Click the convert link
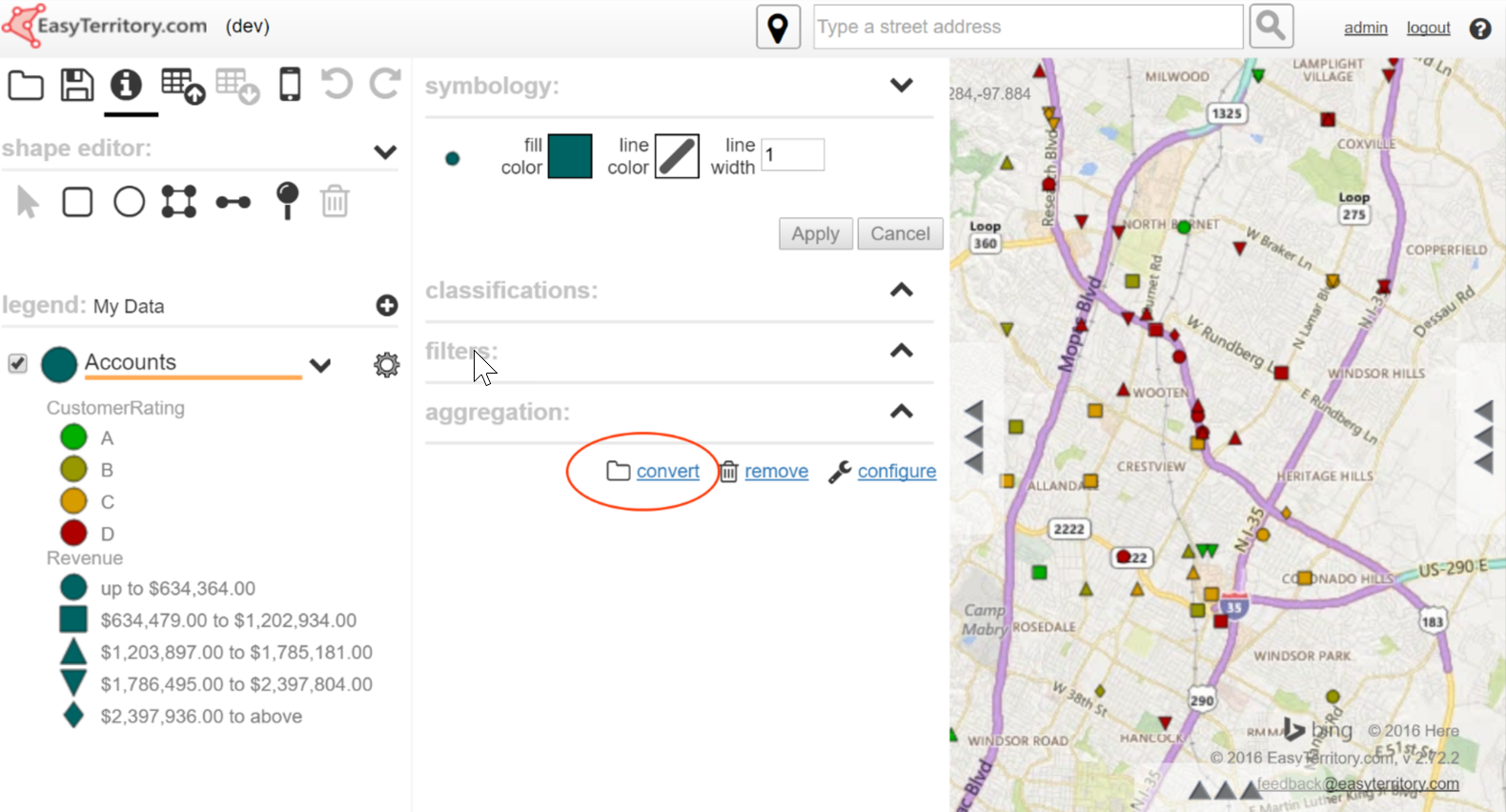This screenshot has height=812, width=1506. pyautogui.click(x=667, y=471)
